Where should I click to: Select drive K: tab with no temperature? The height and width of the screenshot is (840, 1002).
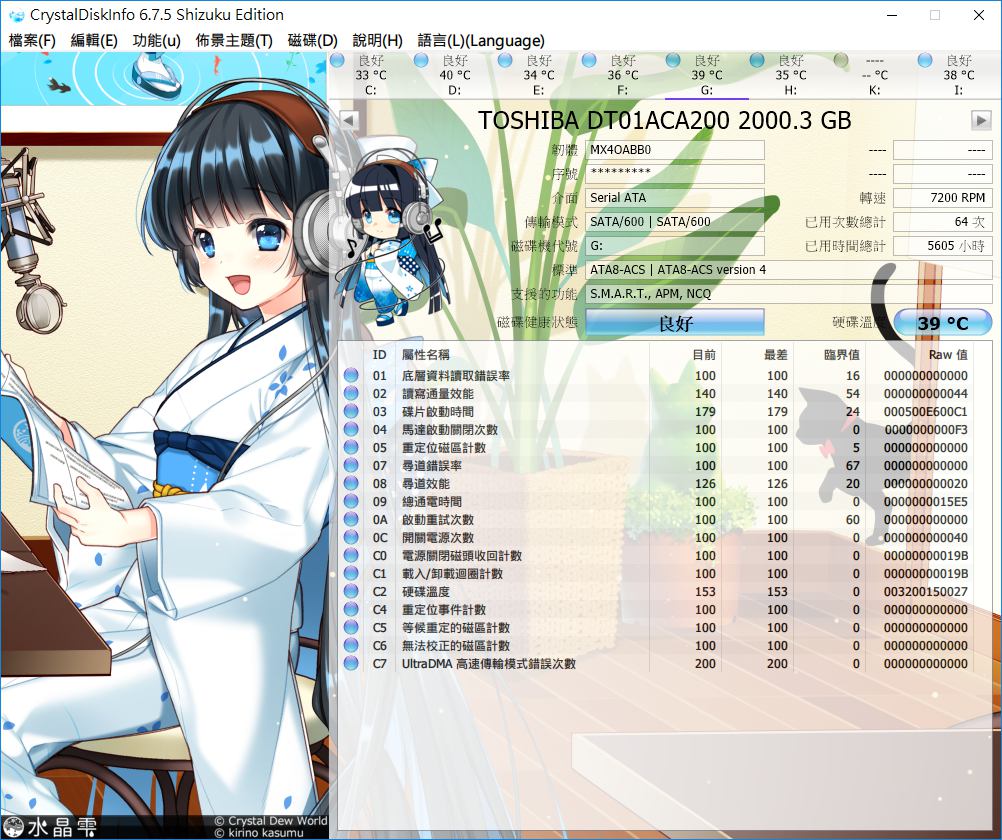pos(874,75)
